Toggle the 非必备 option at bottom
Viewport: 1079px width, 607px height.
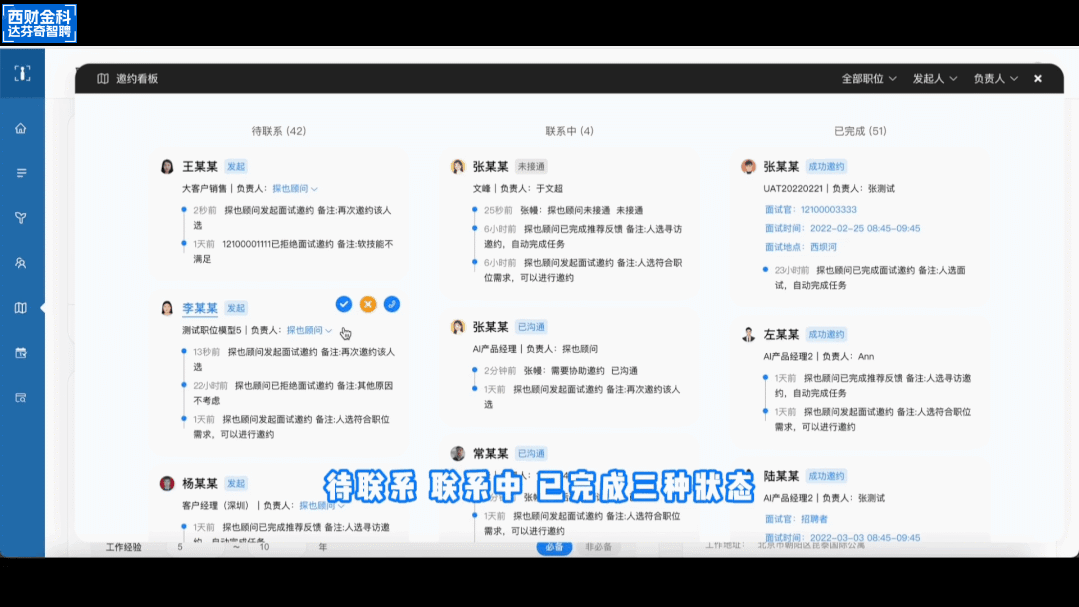[599, 547]
